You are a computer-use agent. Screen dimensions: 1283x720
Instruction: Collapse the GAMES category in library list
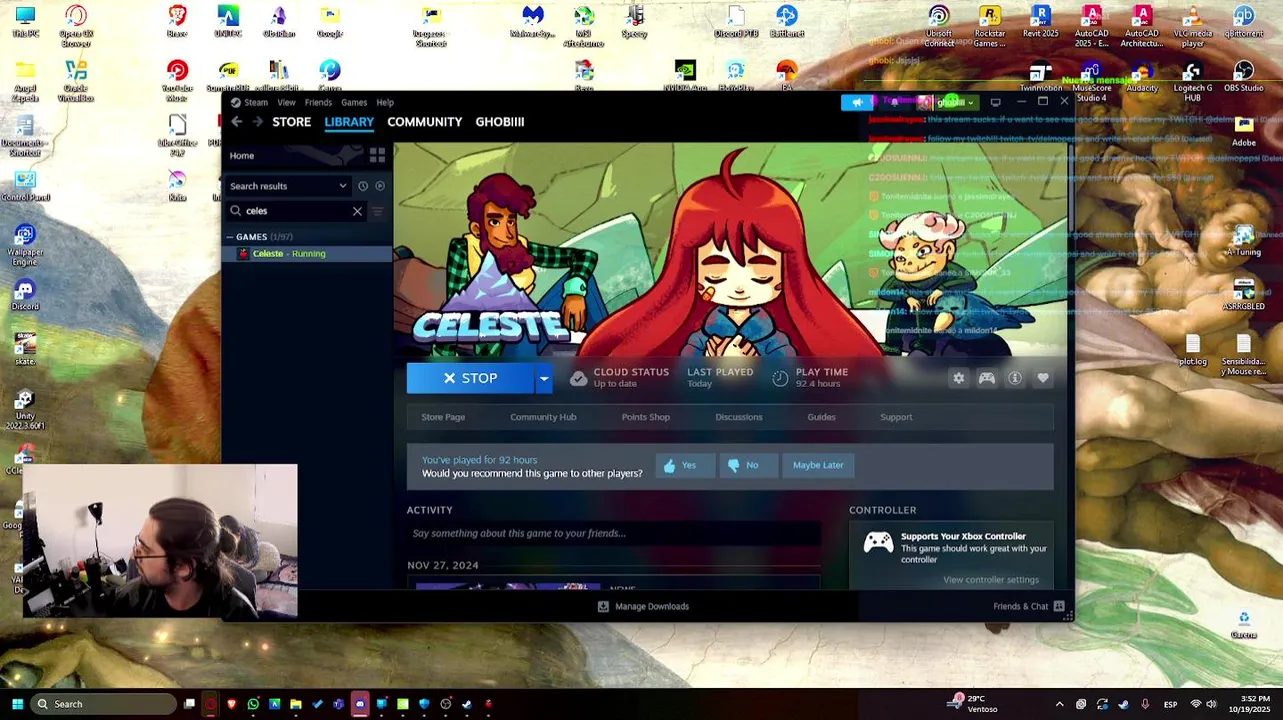(x=230, y=237)
